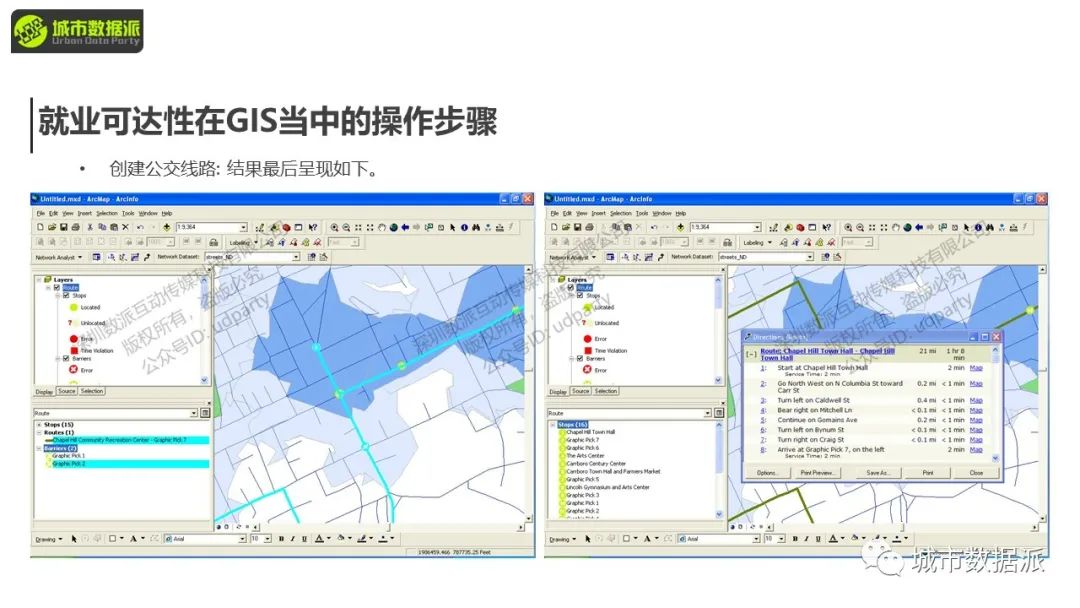Image resolution: width=1080 pixels, height=608 pixels.
Task: Click Full Extent globe in left ArcMap window
Action: tap(393, 227)
